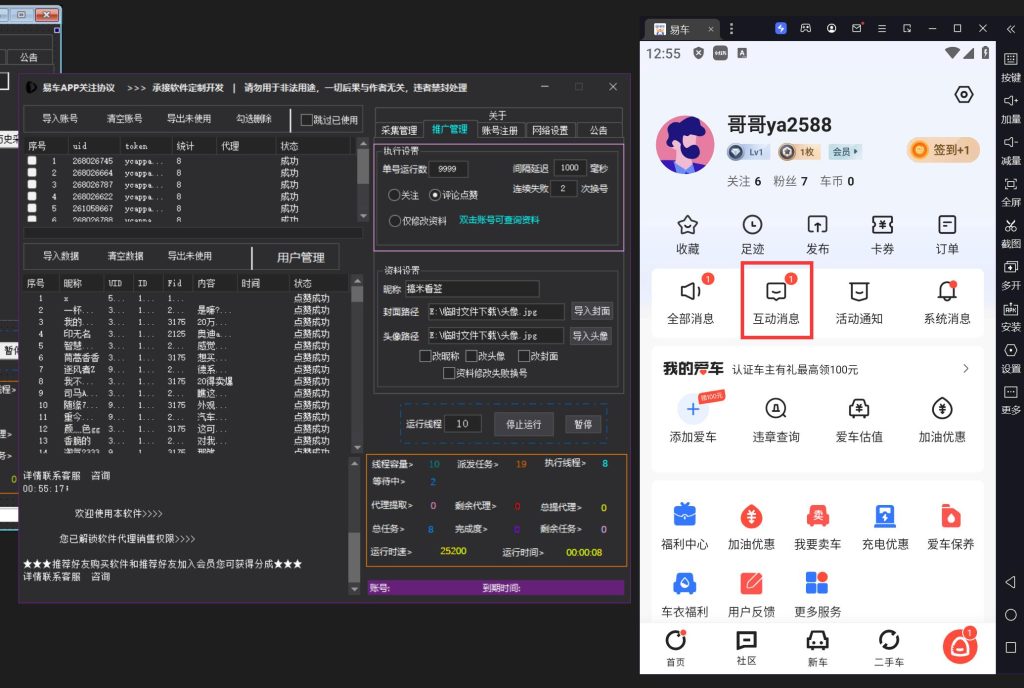This screenshot has width=1024, height=688.
Task: Select the 关注 radio button
Action: 394,195
